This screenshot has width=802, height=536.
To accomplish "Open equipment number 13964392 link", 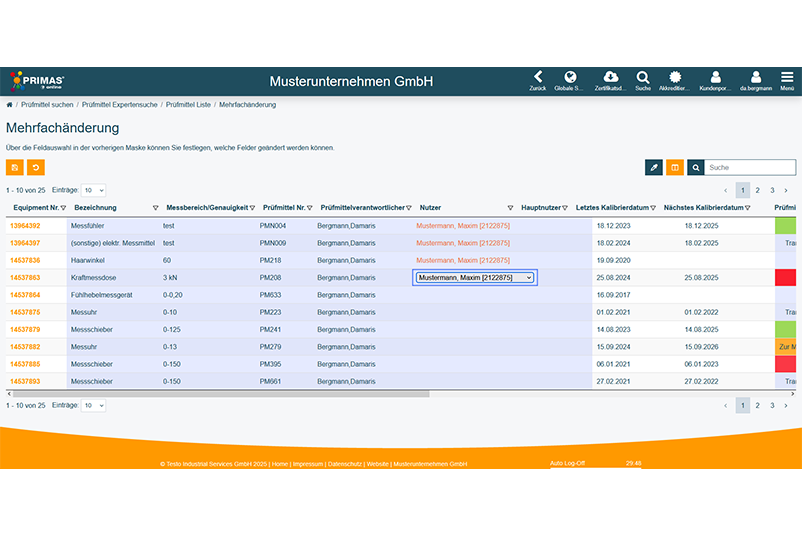I will click(x=25, y=226).
